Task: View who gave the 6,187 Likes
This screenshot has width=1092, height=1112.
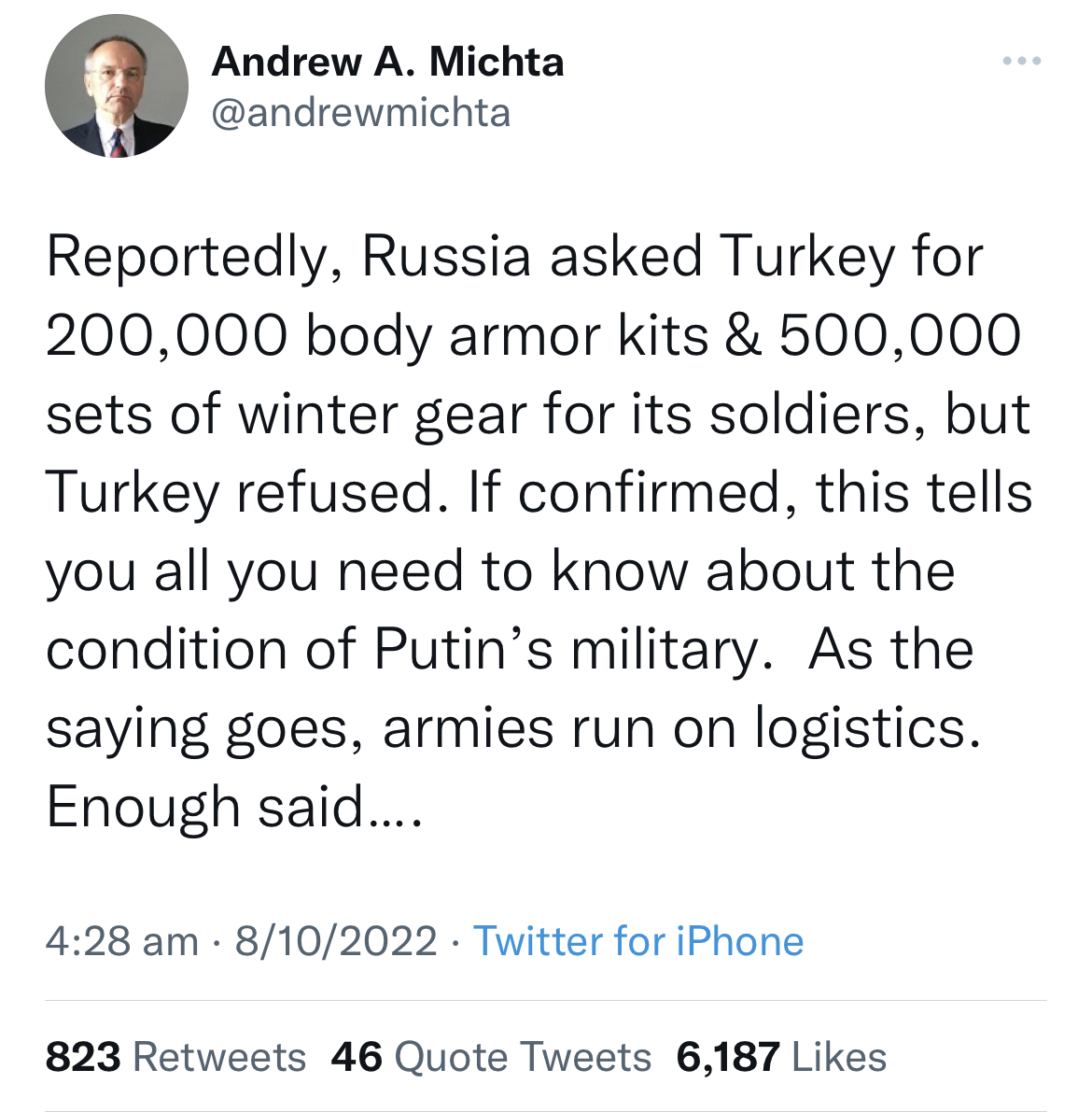Action: (x=781, y=1057)
